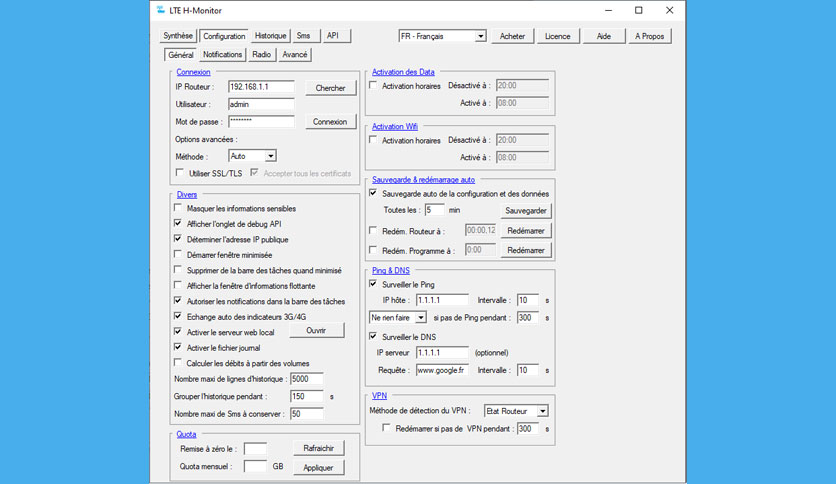
Task: Open the Ne rien faire action dropdown
Action: click(398, 318)
